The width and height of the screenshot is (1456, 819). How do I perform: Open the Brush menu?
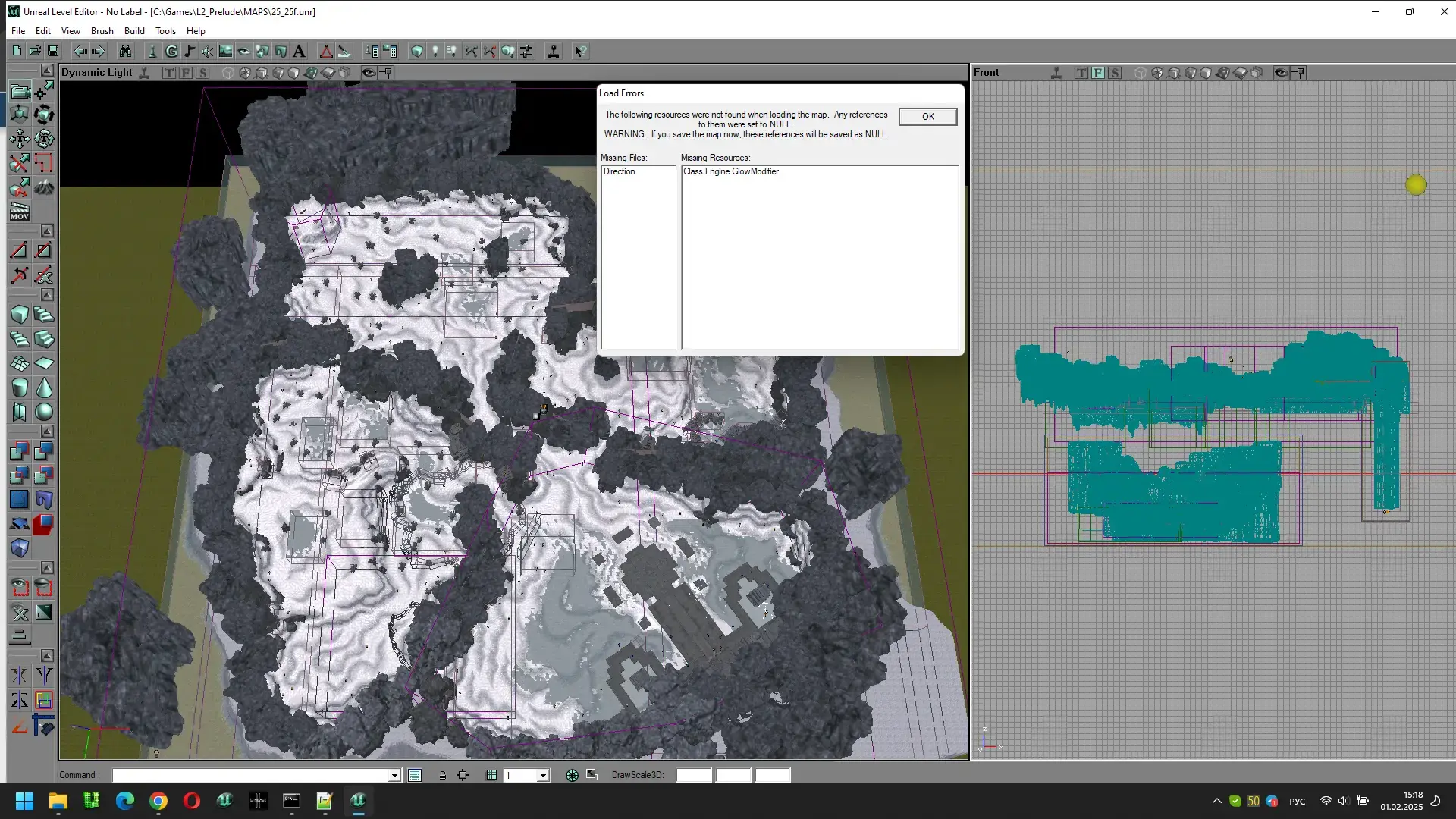102,31
